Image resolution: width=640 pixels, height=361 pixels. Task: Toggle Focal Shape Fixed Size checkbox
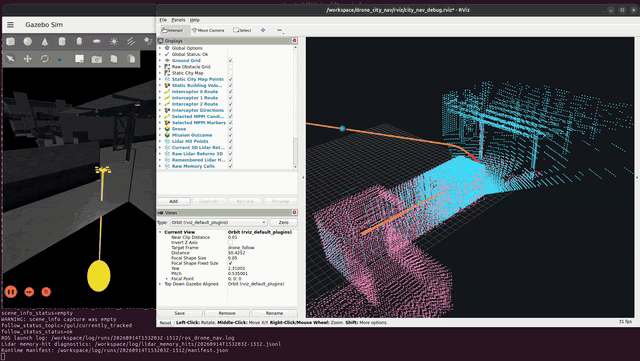coord(231,263)
